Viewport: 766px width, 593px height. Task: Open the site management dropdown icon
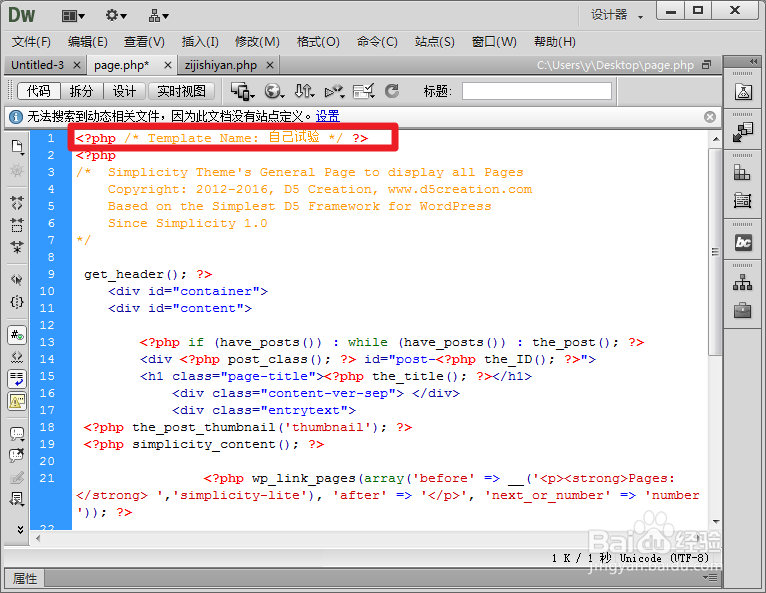click(x=158, y=16)
